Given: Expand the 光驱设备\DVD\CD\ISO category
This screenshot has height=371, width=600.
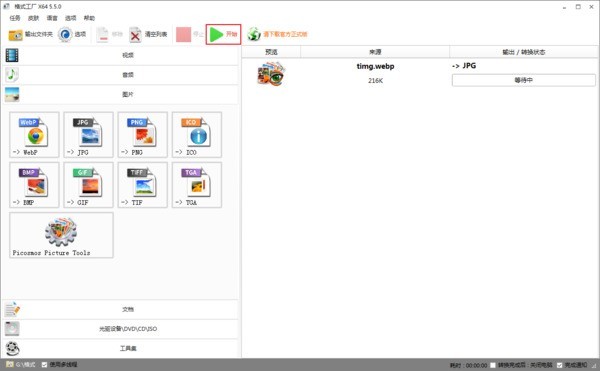Looking at the screenshot, I should (121, 329).
